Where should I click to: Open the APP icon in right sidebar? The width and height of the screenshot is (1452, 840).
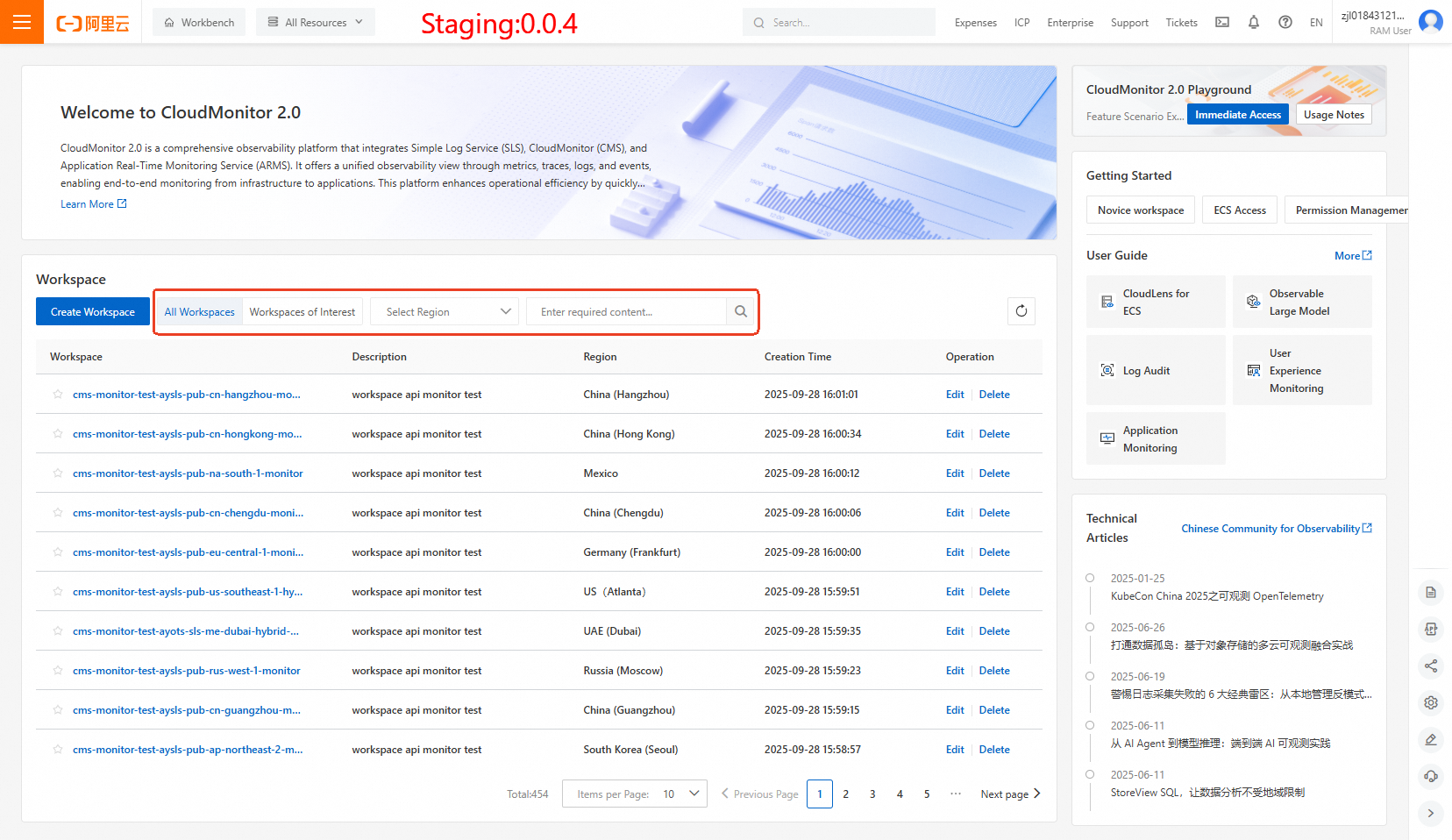pyautogui.click(x=1431, y=629)
